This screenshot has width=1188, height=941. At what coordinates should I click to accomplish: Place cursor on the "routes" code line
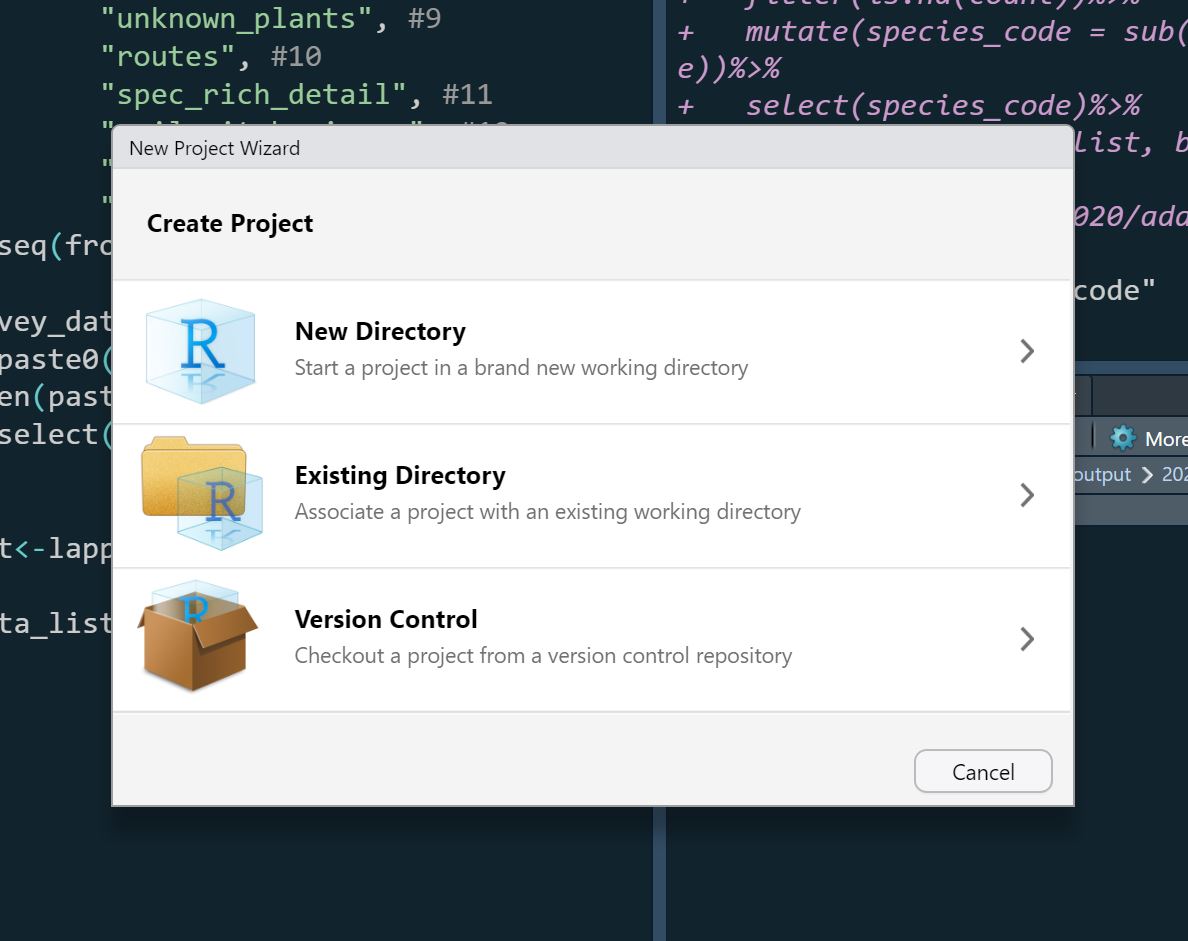[x=211, y=56]
